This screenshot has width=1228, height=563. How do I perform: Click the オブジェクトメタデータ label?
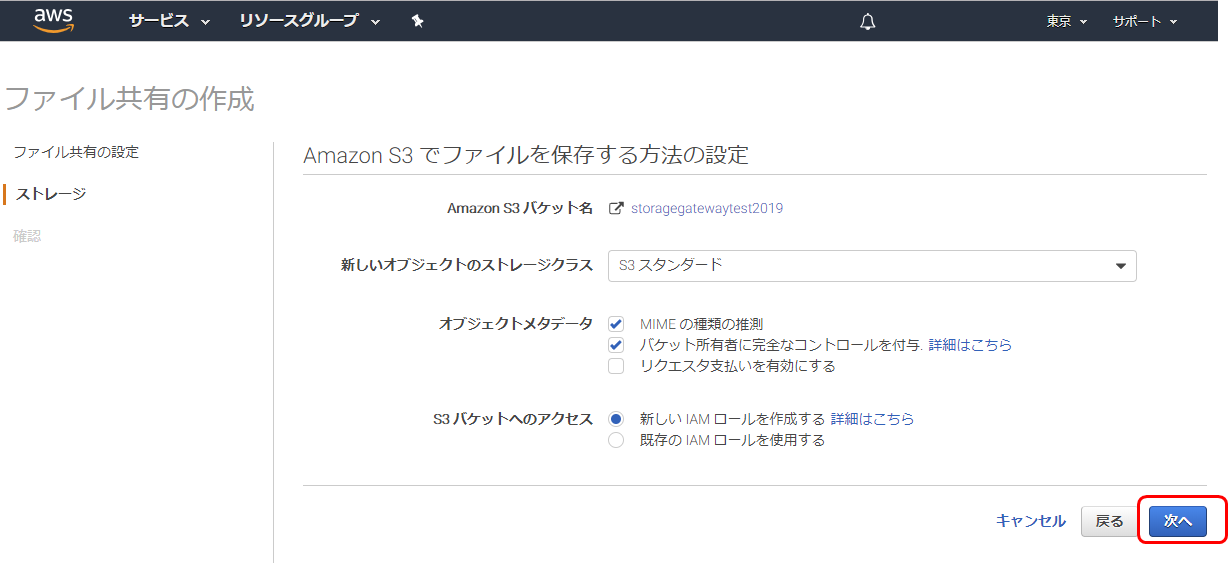516,324
